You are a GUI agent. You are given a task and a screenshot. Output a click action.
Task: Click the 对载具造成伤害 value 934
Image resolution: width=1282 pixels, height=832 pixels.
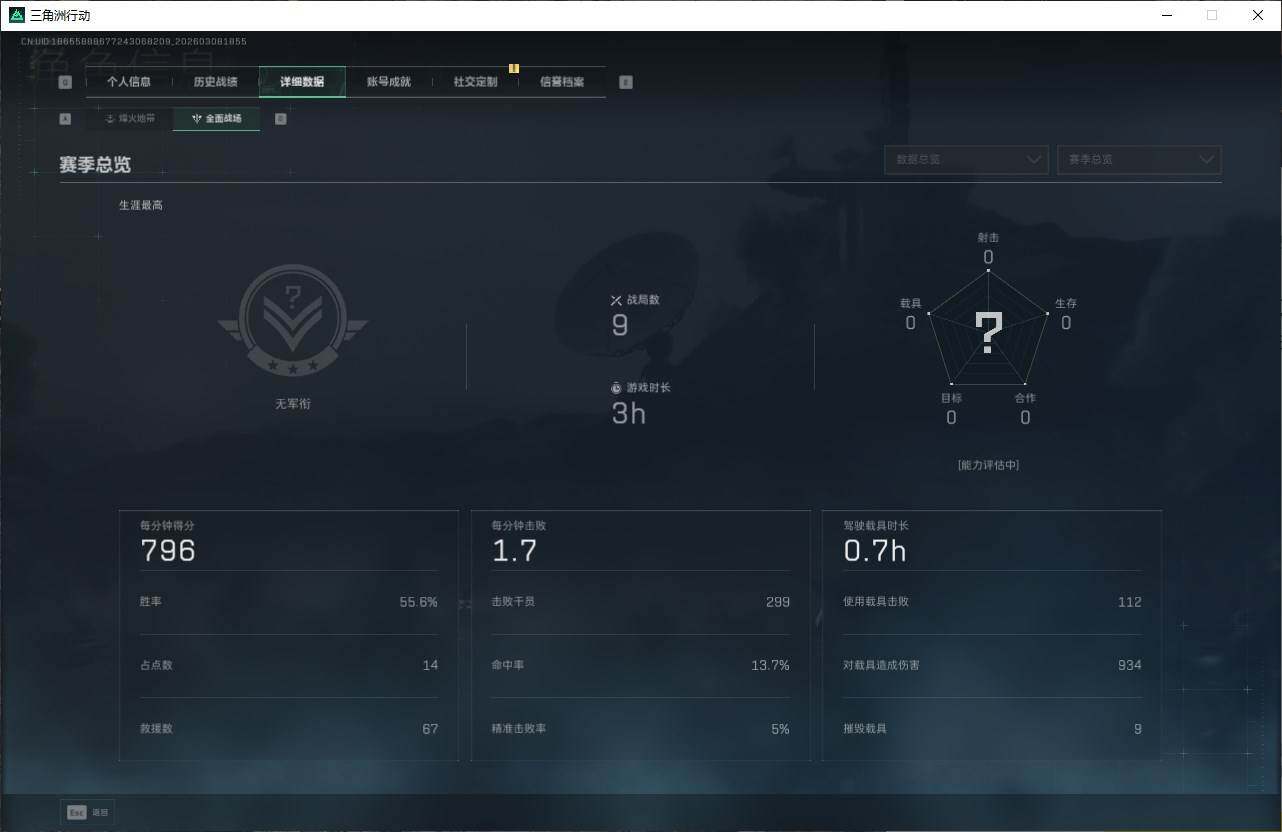(1130, 665)
